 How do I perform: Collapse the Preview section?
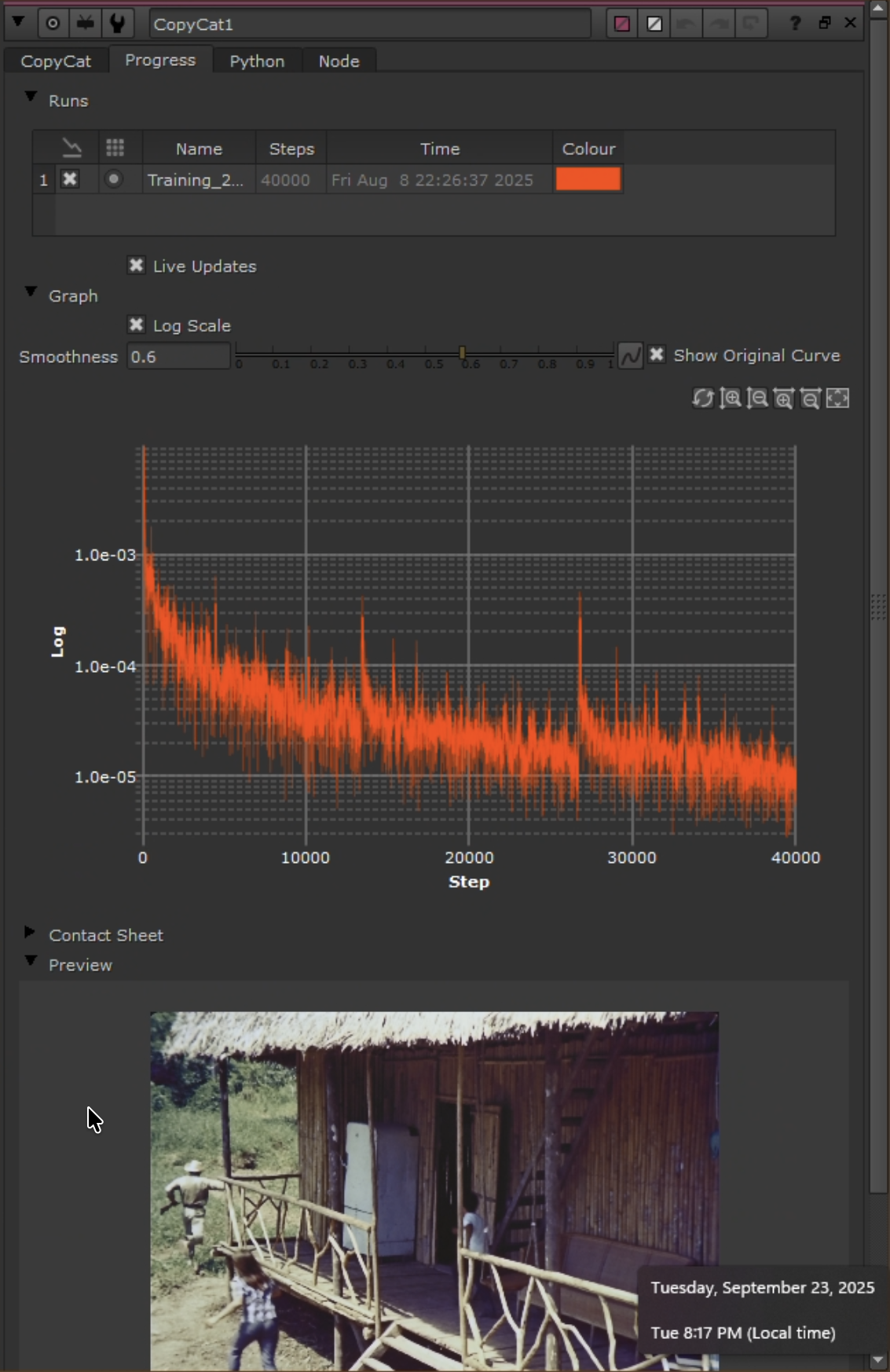[x=31, y=961]
